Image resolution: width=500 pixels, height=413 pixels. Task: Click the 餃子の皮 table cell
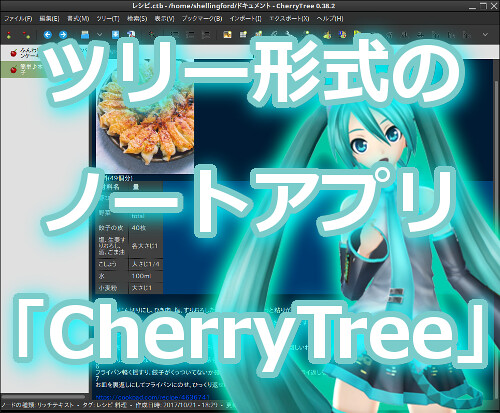[111, 228]
